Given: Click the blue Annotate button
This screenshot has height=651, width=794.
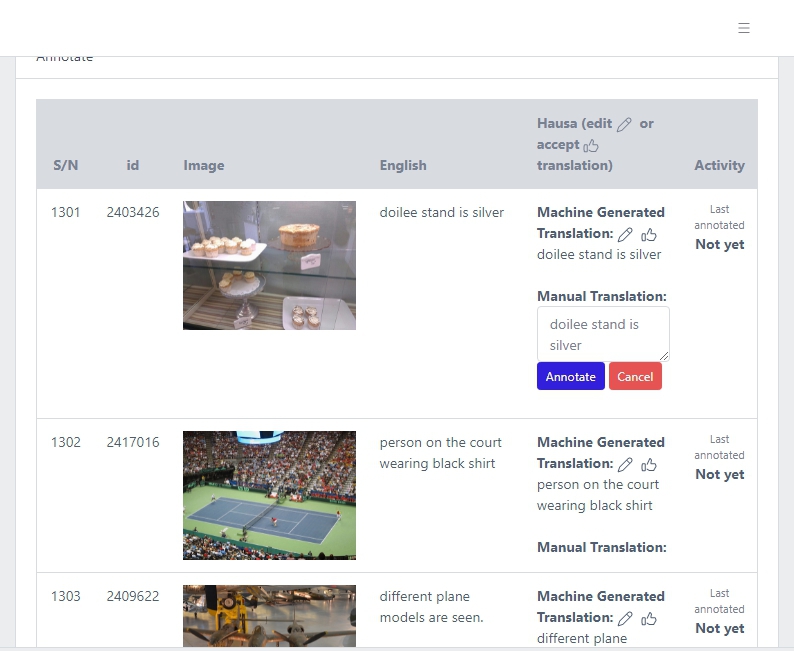Looking at the screenshot, I should (x=571, y=376).
